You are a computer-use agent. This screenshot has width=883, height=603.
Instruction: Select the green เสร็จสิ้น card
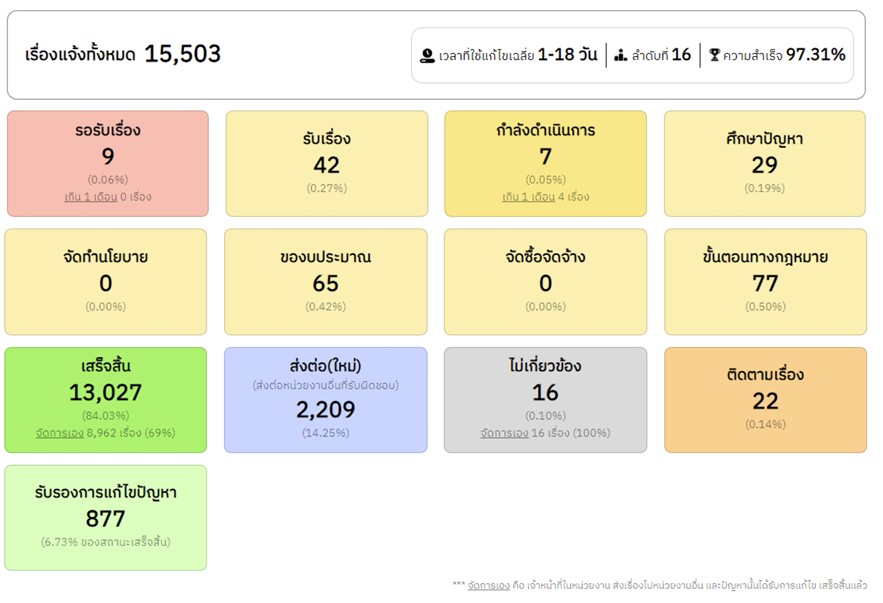(106, 399)
